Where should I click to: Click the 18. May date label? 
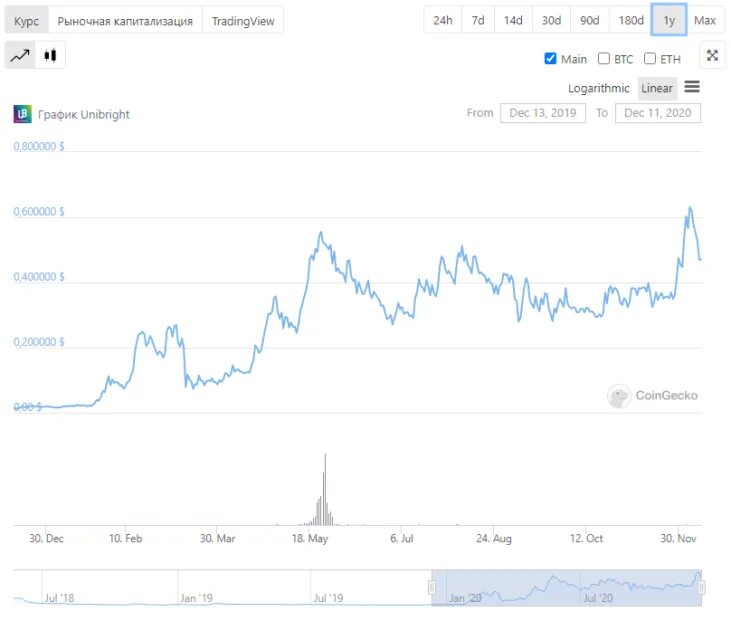pyautogui.click(x=310, y=538)
